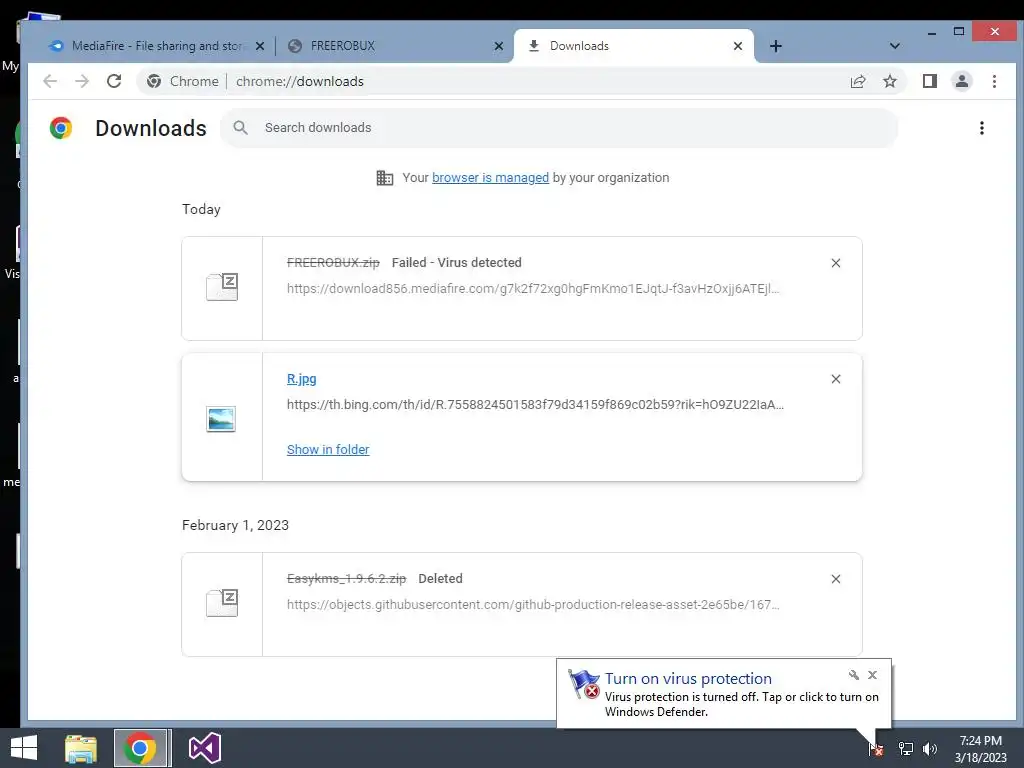Click the Chrome logo beside Downloads
1024x768 pixels.
click(61, 128)
